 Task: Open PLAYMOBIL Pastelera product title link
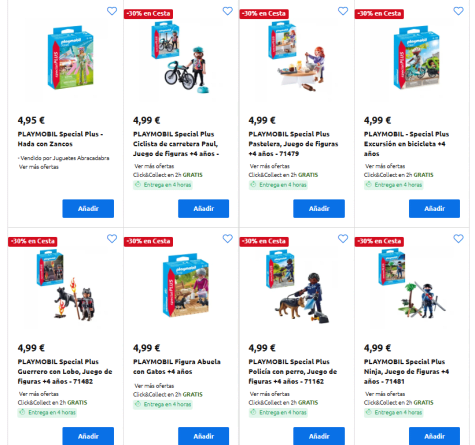coord(293,144)
